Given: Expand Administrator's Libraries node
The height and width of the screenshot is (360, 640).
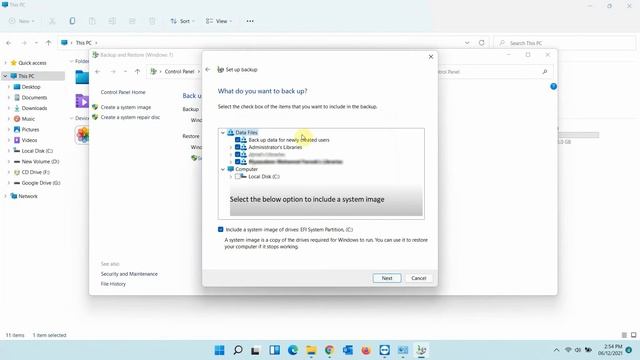Looking at the screenshot, I should (231, 147).
